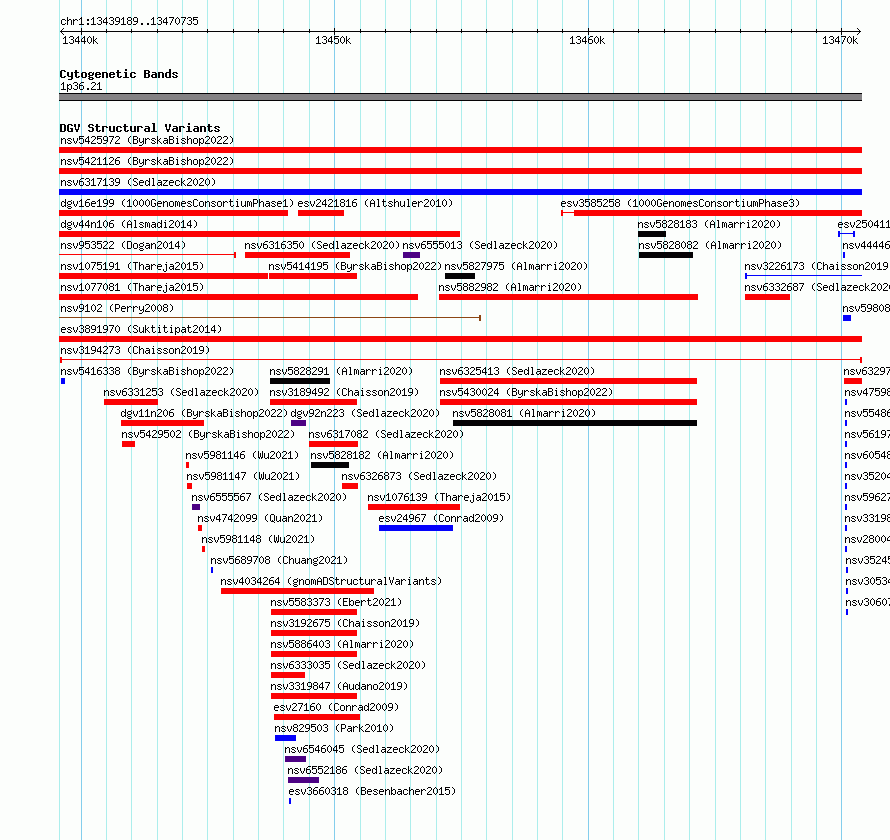Screen dimensions: 890x840
Task: Click nsv4034264 (gnomADStructuralVariants) label
Action: [x=331, y=581]
